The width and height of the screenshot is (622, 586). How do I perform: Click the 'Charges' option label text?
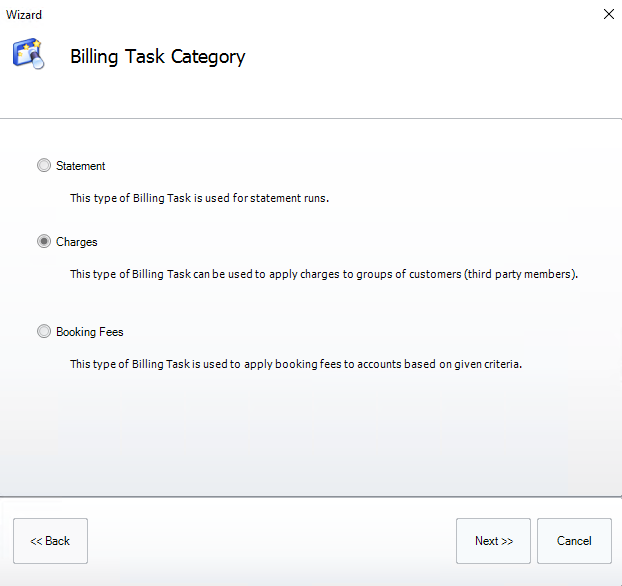[x=77, y=242]
